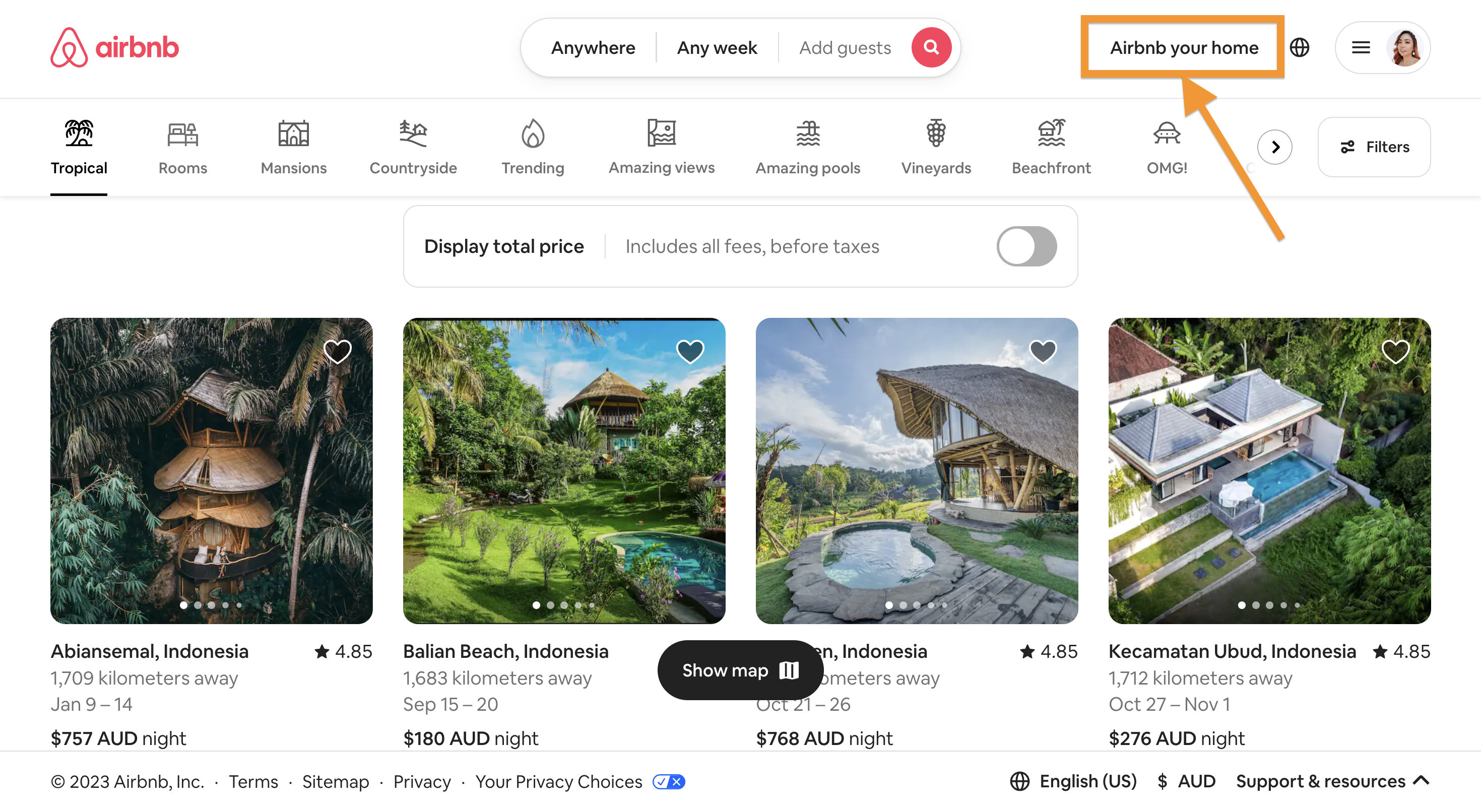Click Airbnb your home button
Screen dimensions: 1481x812
tap(1185, 47)
